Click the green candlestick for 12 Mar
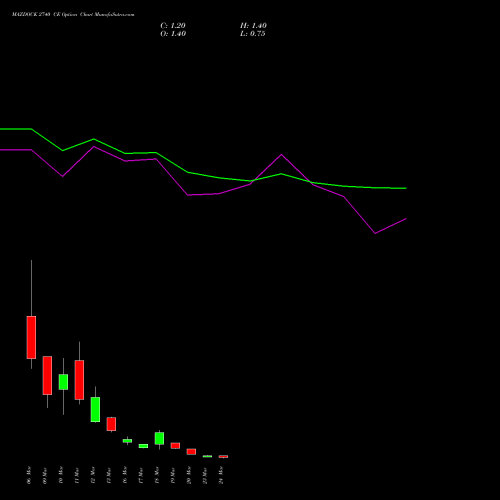The image size is (500, 500). (95, 409)
